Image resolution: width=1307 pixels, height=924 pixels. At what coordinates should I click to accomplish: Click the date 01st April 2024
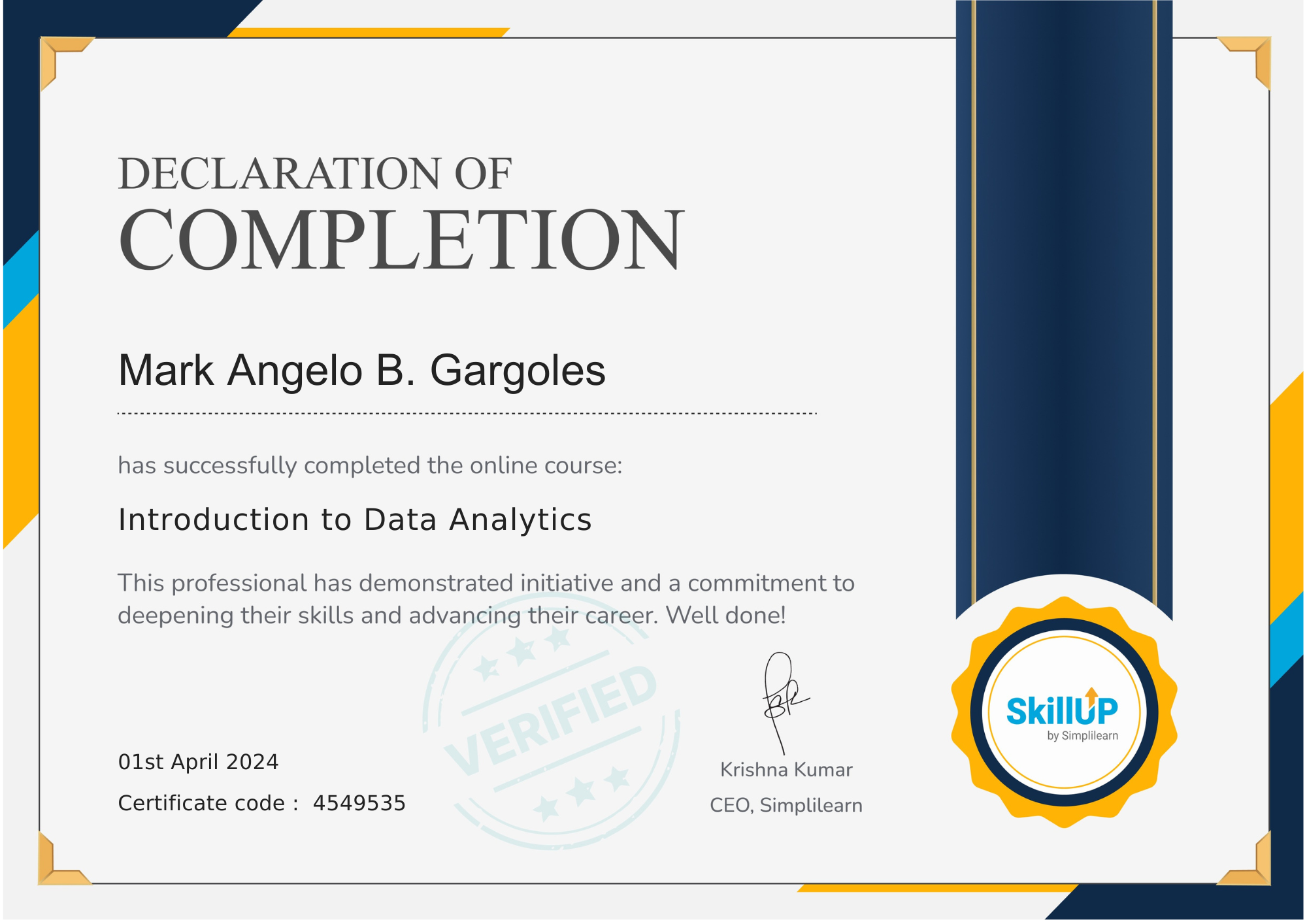[x=198, y=762]
